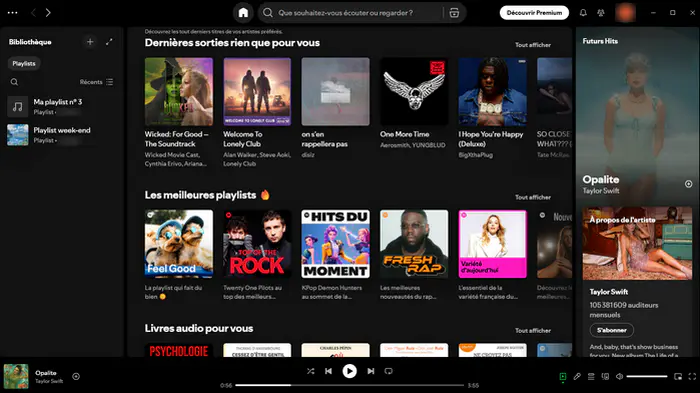700x393 pixels.
Task: Show all Les meilleures playlists
Action: point(533,197)
